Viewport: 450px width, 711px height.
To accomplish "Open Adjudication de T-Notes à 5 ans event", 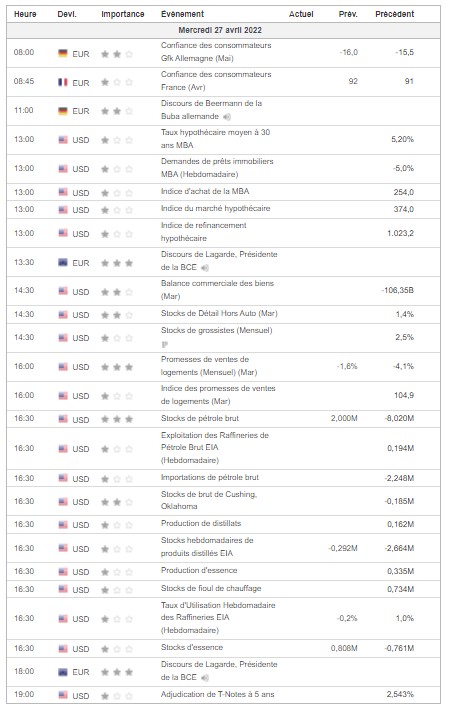I will (217, 694).
